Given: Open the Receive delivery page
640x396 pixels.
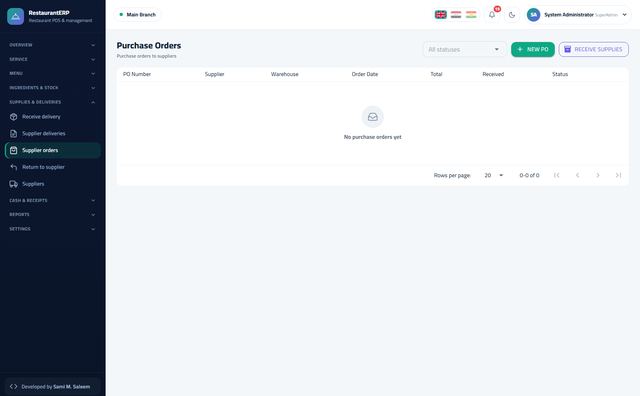Looking at the screenshot, I should click(x=52, y=117).
